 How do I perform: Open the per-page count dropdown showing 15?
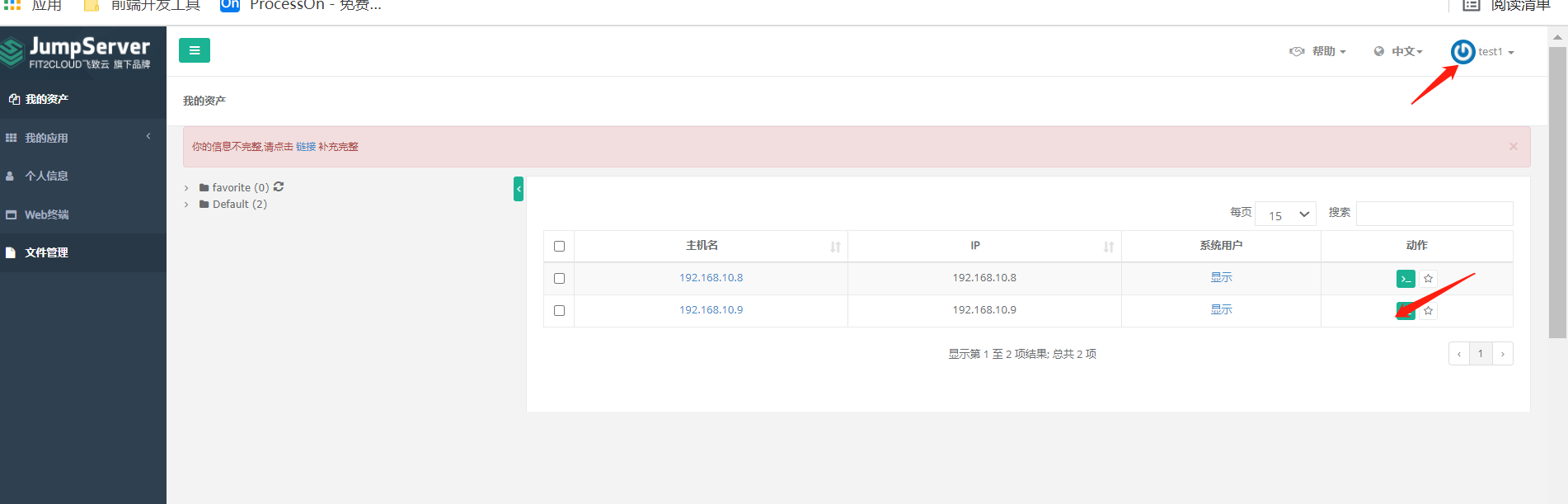click(x=1286, y=214)
